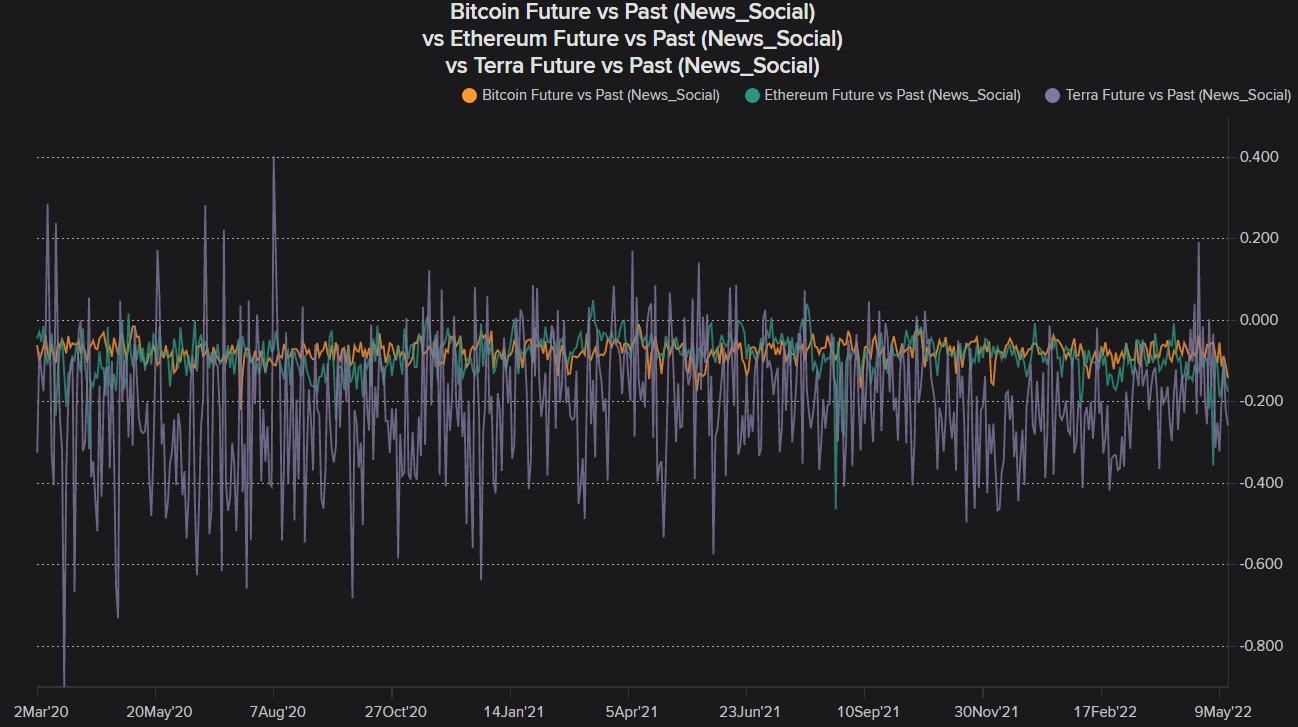Toggle Ethereum Future vs Past legend label
This screenshot has height=727, width=1298.
(x=892, y=96)
